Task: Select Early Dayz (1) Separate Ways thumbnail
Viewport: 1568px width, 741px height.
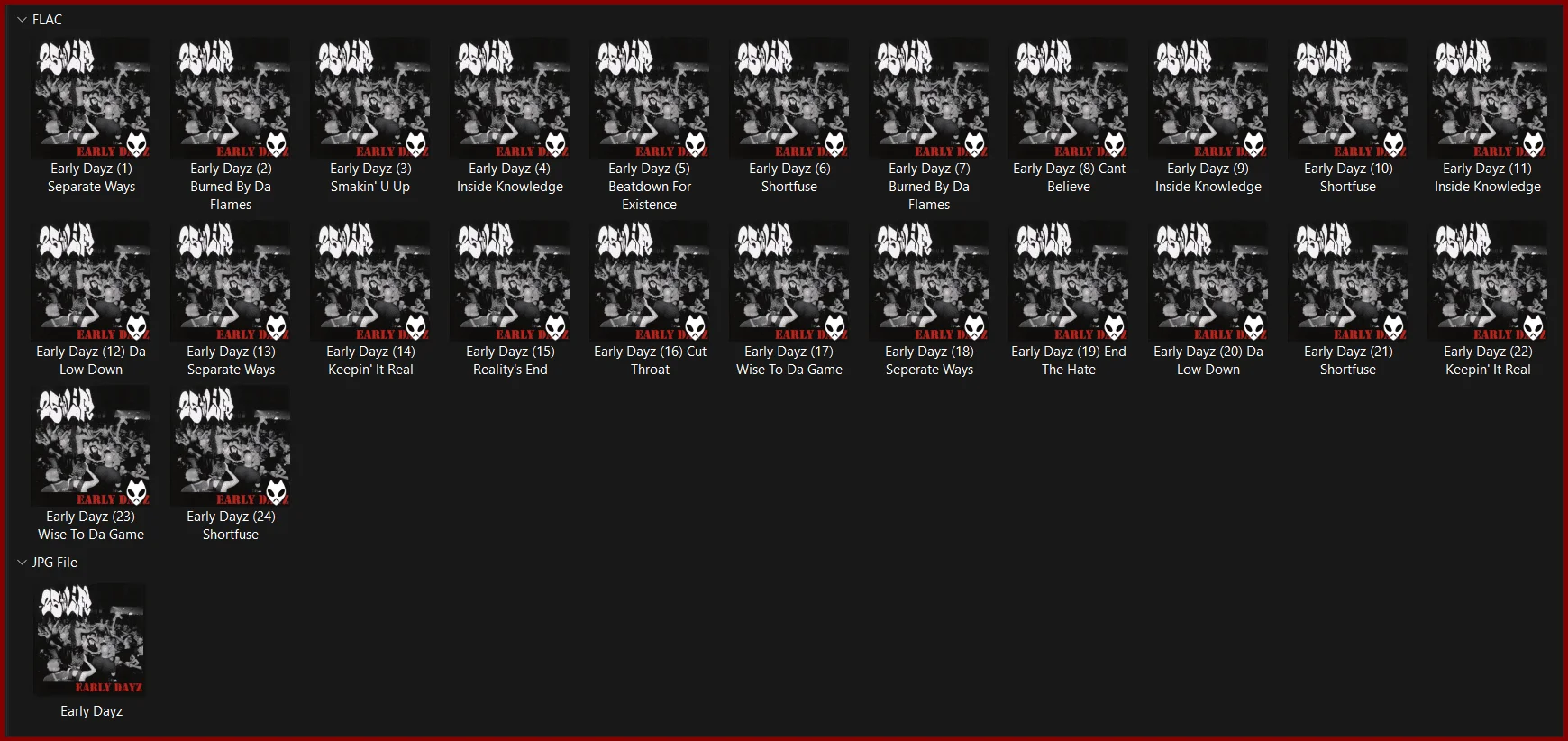Action: pyautogui.click(x=91, y=97)
